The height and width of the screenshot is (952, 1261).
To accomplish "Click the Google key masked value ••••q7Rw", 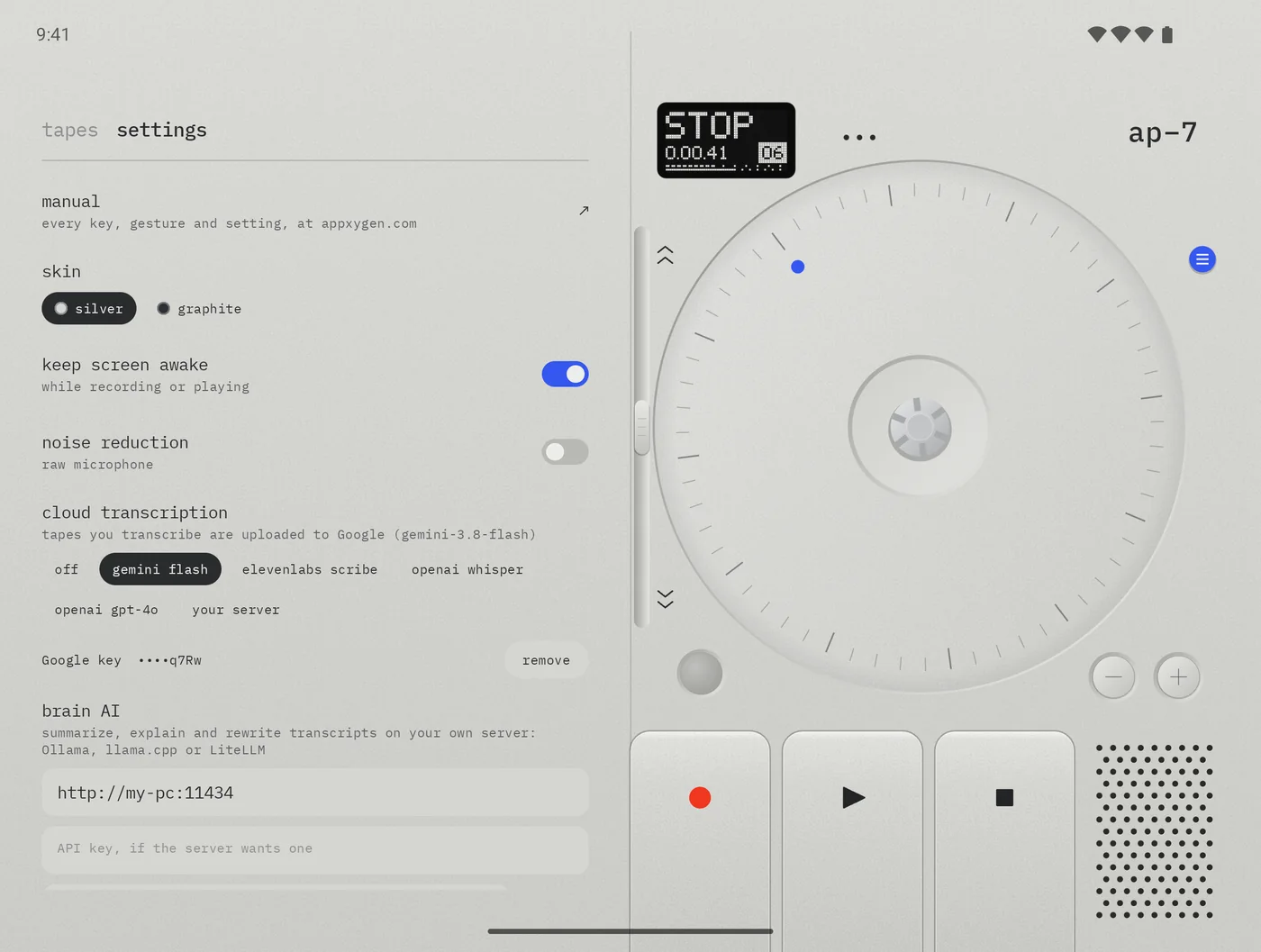I will (x=170, y=660).
